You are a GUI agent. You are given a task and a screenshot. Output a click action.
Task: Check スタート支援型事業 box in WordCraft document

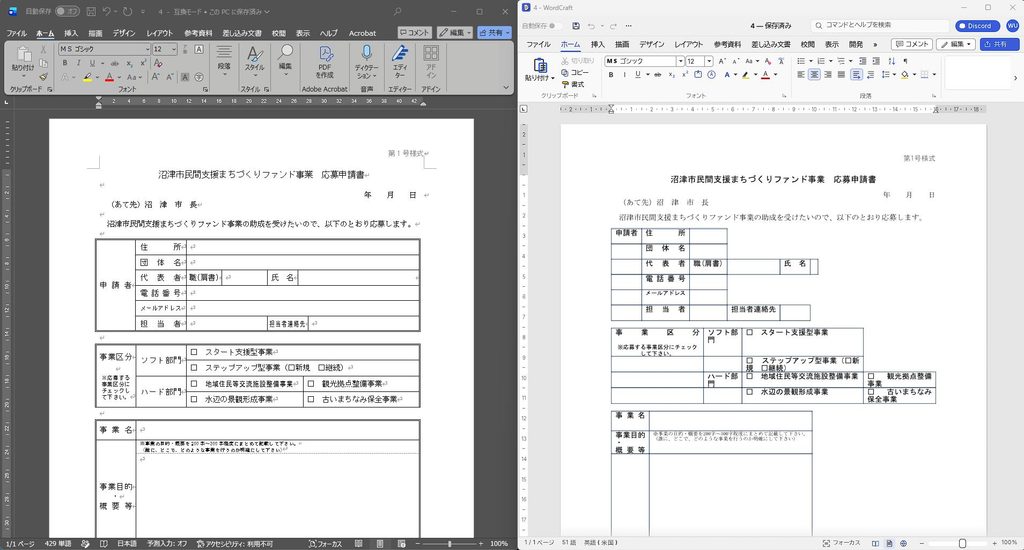click(x=750, y=332)
